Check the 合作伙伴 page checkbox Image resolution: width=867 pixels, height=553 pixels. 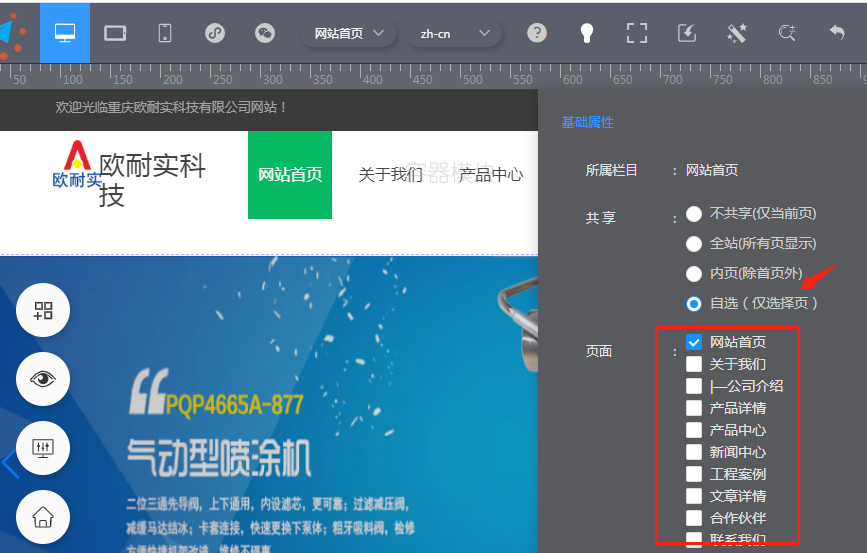[x=694, y=518]
